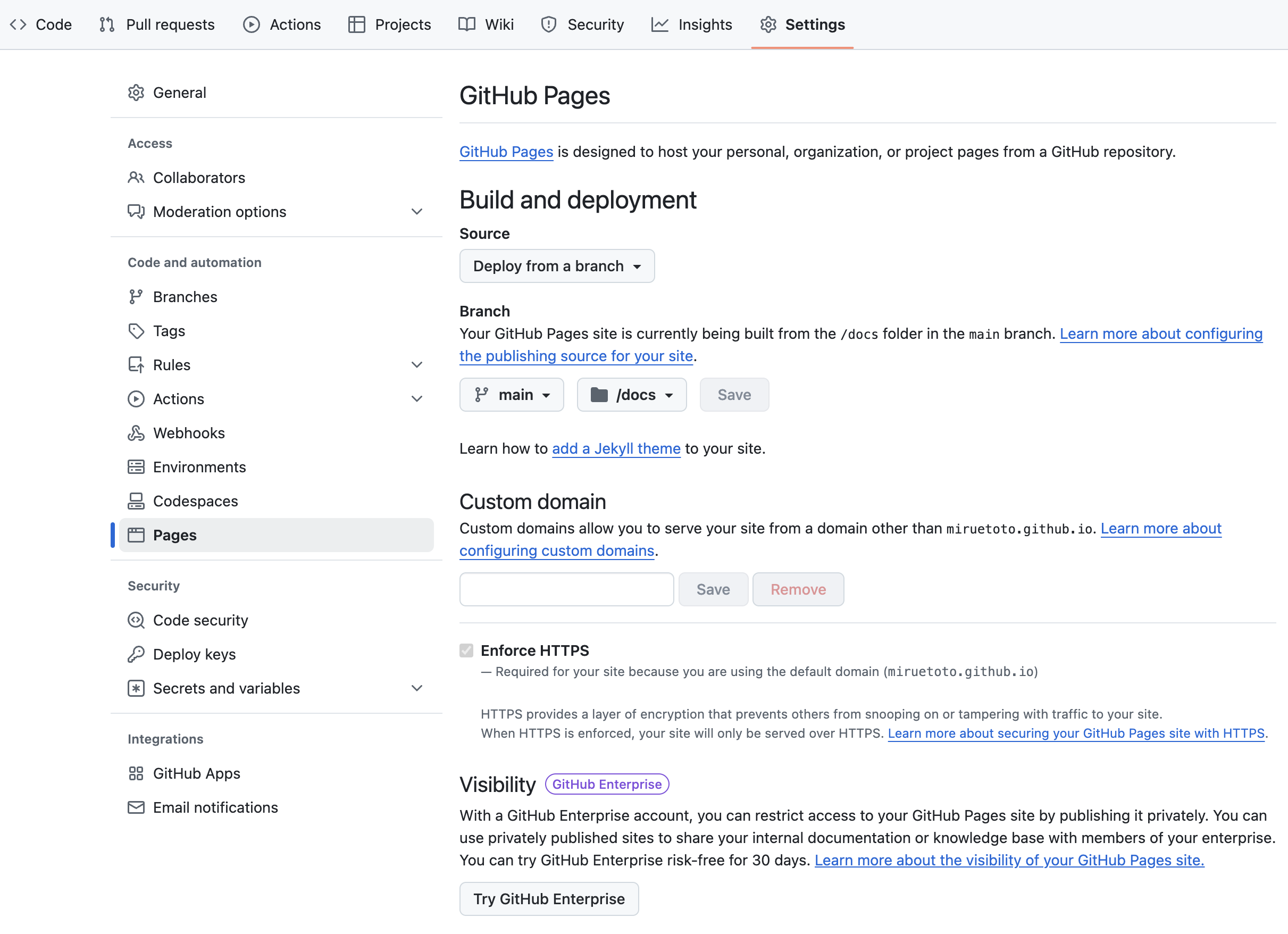Click the Email notifications envelope icon
Image resolution: width=1288 pixels, height=934 pixels.
point(136,807)
